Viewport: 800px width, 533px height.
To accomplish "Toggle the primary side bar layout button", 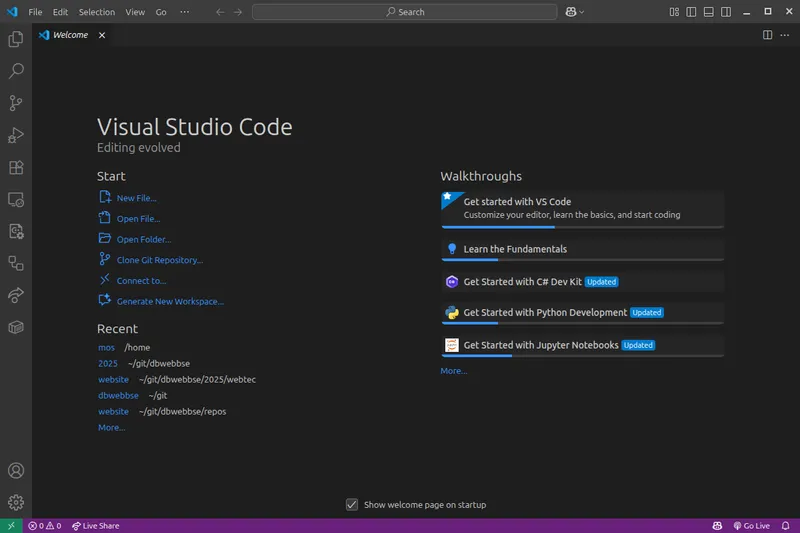I will pos(690,12).
